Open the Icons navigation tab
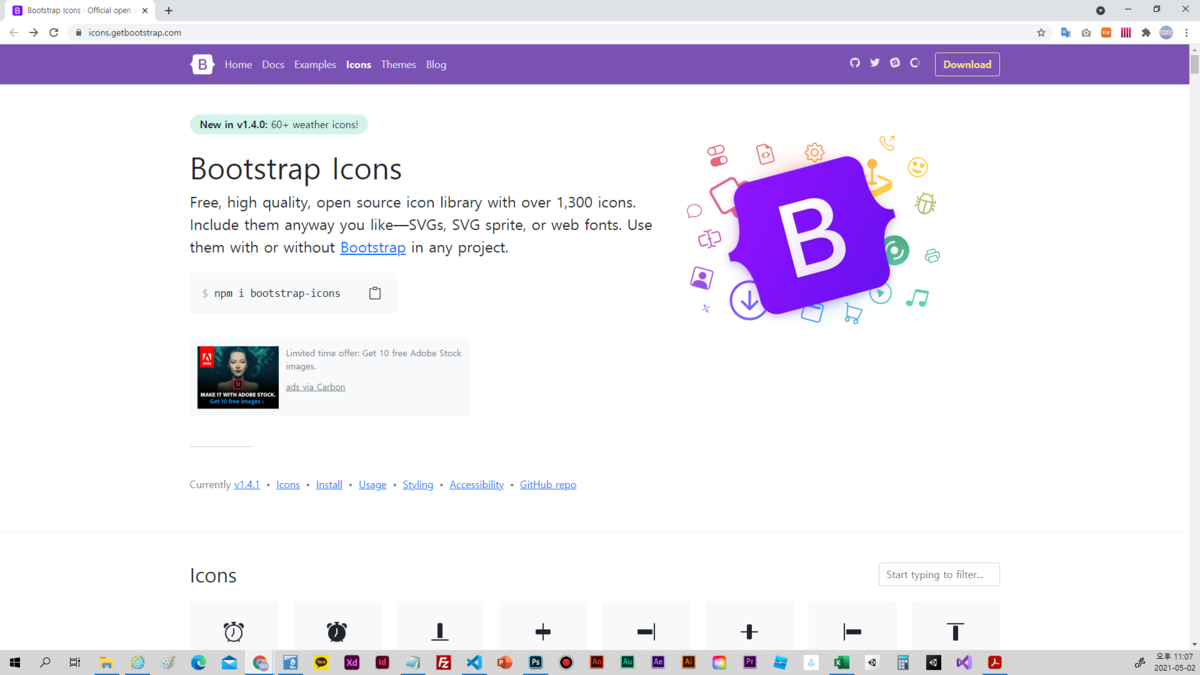1200x675 pixels. pyautogui.click(x=358, y=64)
